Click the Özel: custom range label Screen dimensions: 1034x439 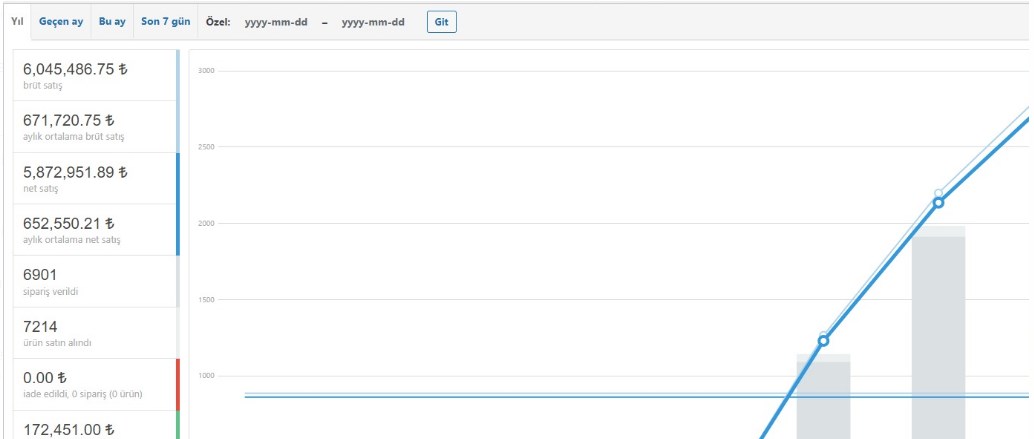pyautogui.click(x=218, y=22)
